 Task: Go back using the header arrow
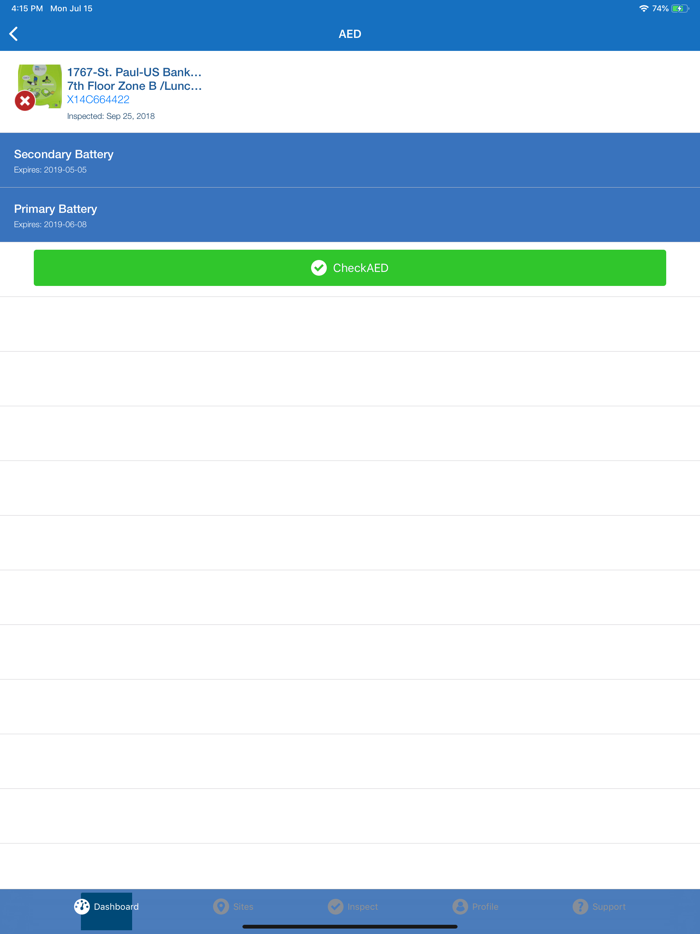pos(14,34)
